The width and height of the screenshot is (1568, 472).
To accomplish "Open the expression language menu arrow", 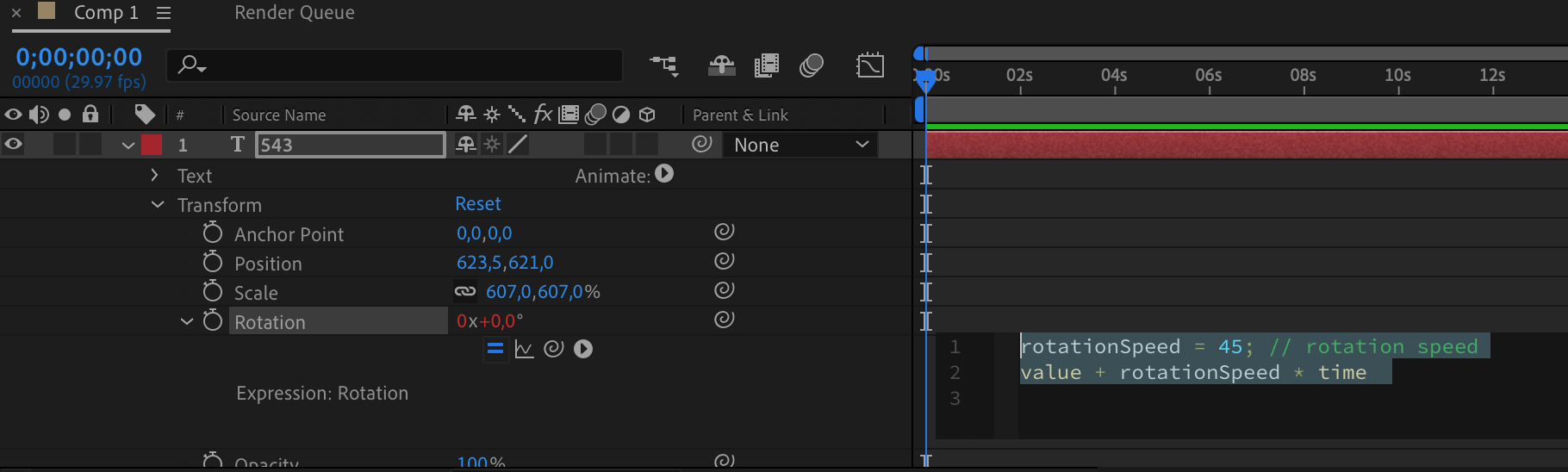I will point(583,349).
